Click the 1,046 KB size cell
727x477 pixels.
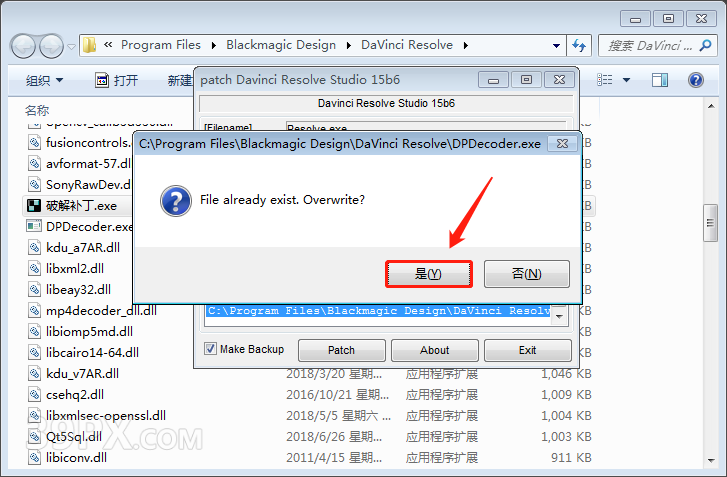pyautogui.click(x=566, y=374)
